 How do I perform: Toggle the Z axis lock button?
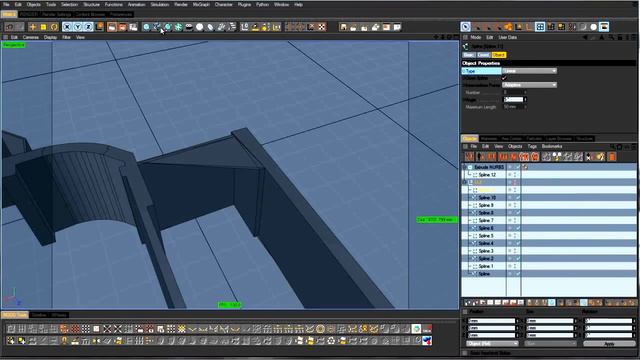[88, 27]
